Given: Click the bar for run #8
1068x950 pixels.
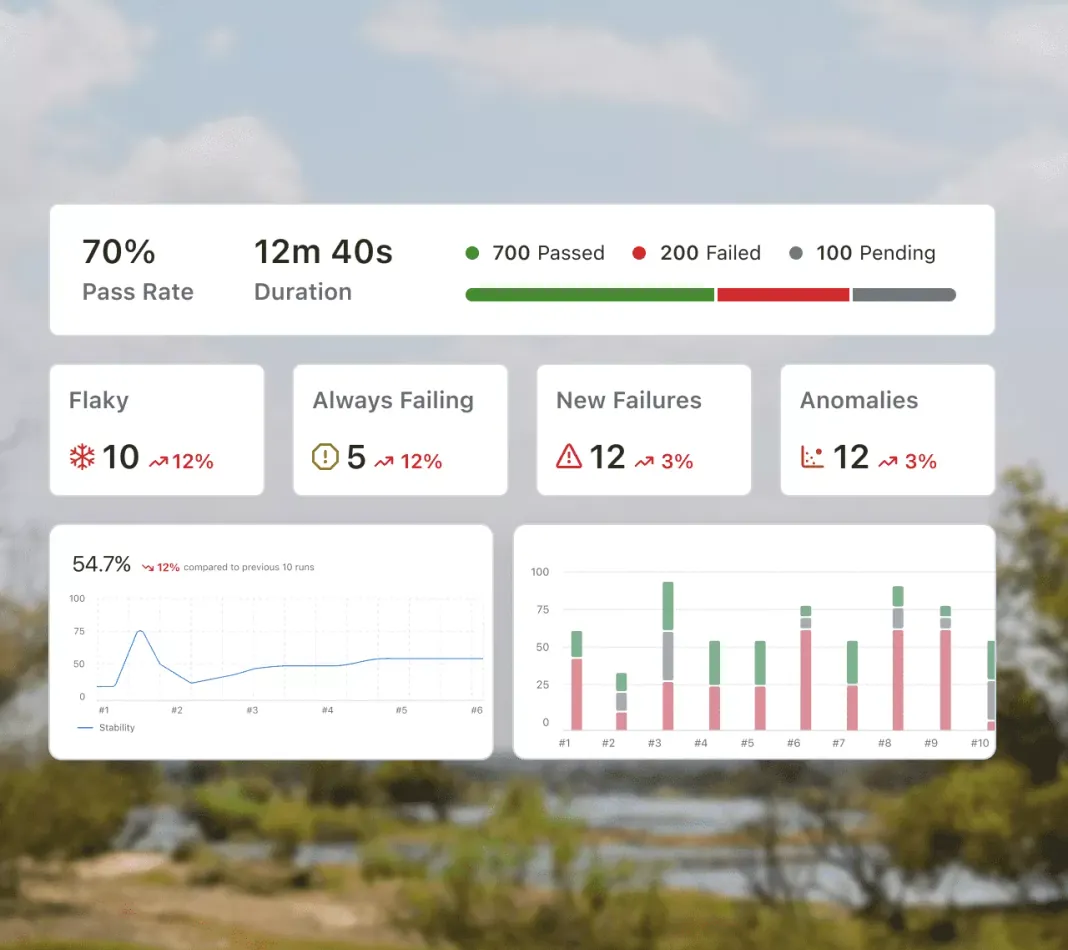Looking at the screenshot, I should 898,658.
